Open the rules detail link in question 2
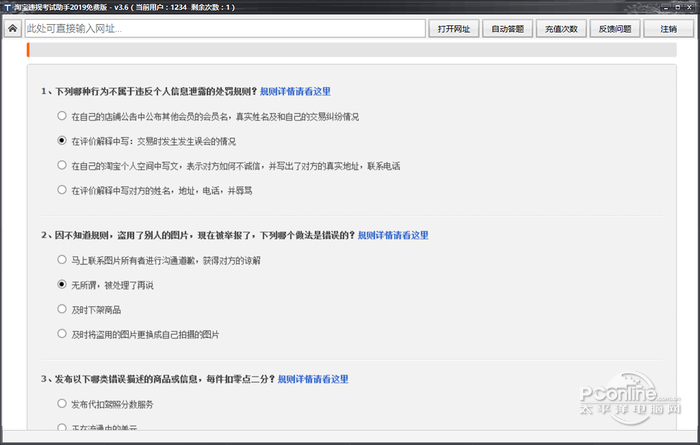 point(393,235)
